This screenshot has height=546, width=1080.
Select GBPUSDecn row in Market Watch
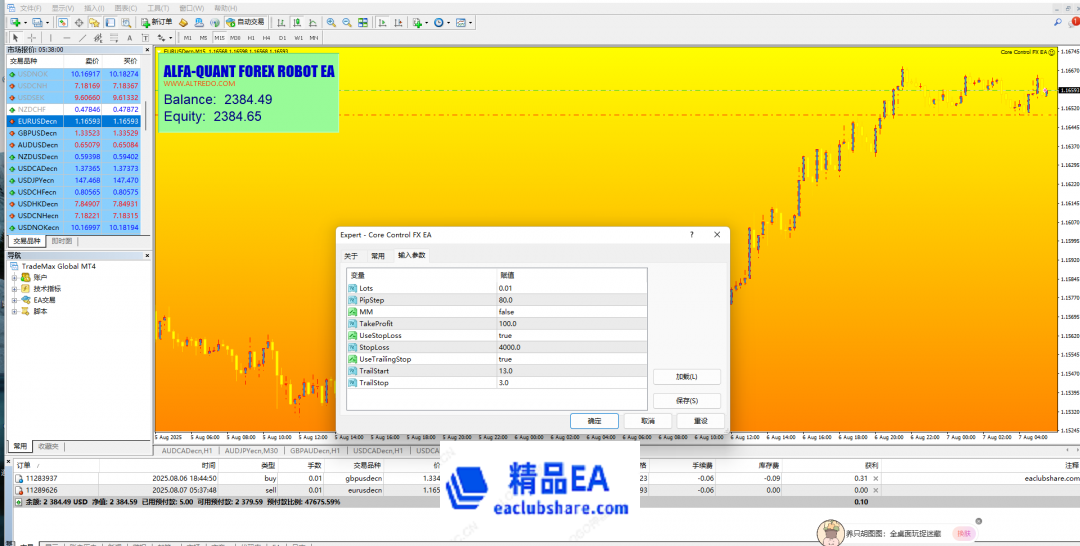(x=74, y=133)
